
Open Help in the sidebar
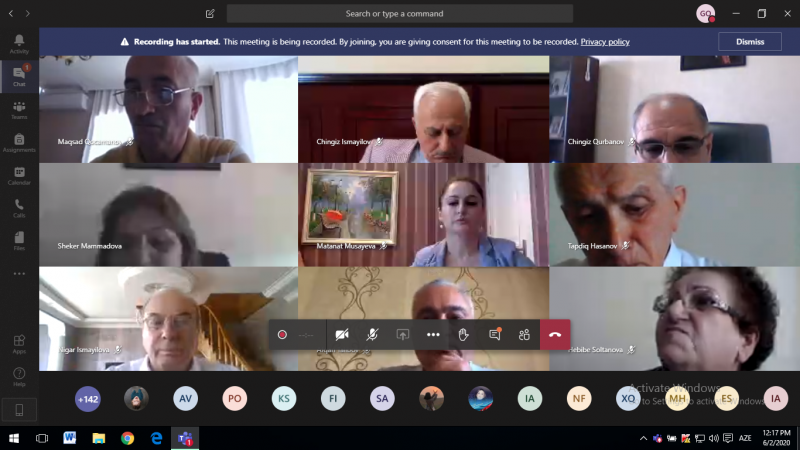pyautogui.click(x=19, y=377)
